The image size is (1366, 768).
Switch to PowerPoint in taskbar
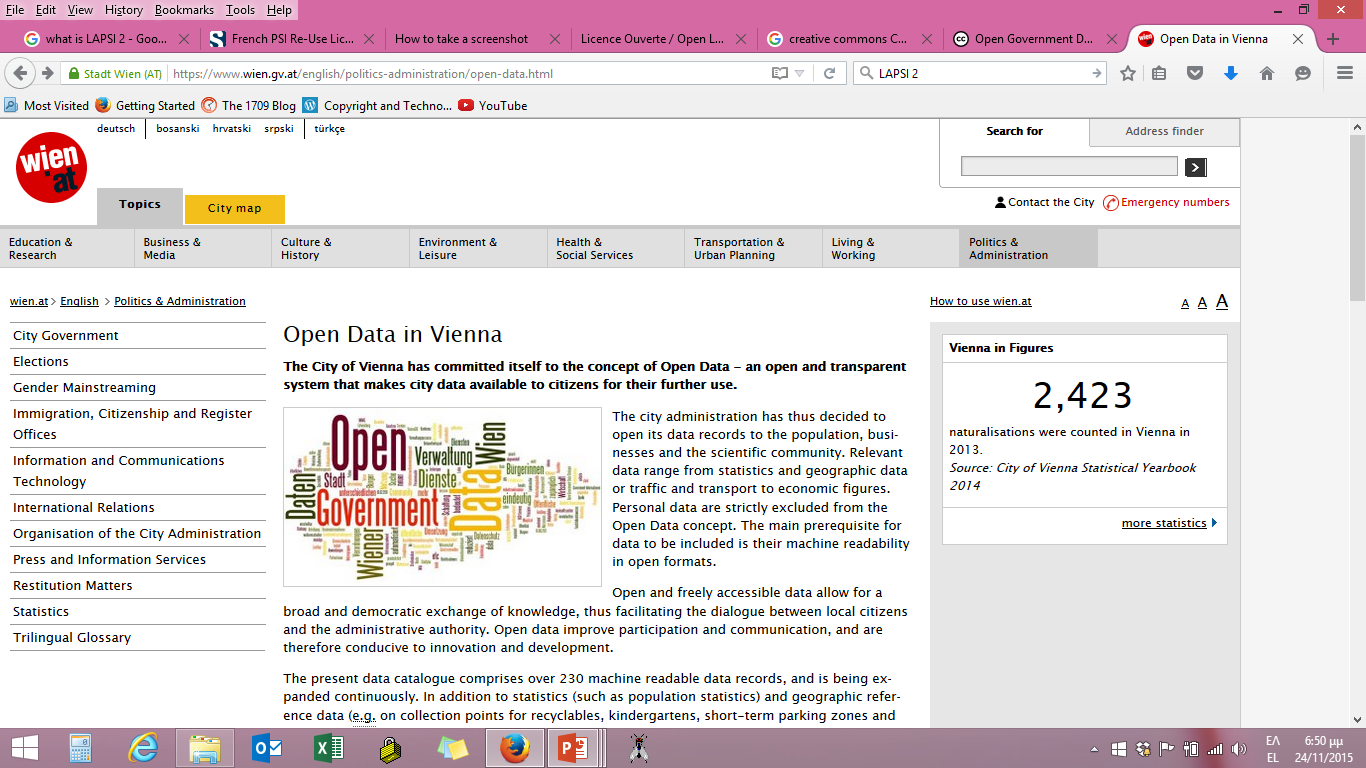click(576, 748)
